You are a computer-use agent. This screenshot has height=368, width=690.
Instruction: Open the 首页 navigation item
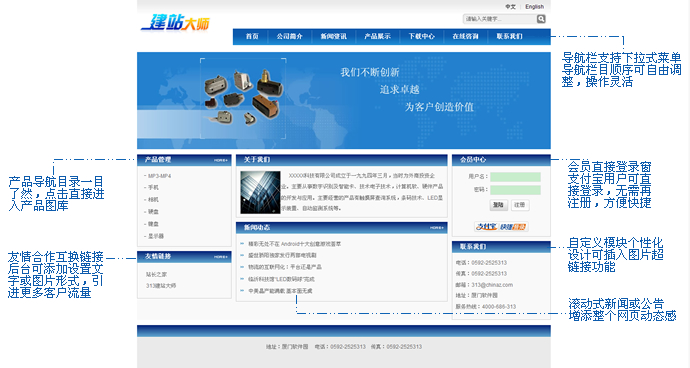252,37
